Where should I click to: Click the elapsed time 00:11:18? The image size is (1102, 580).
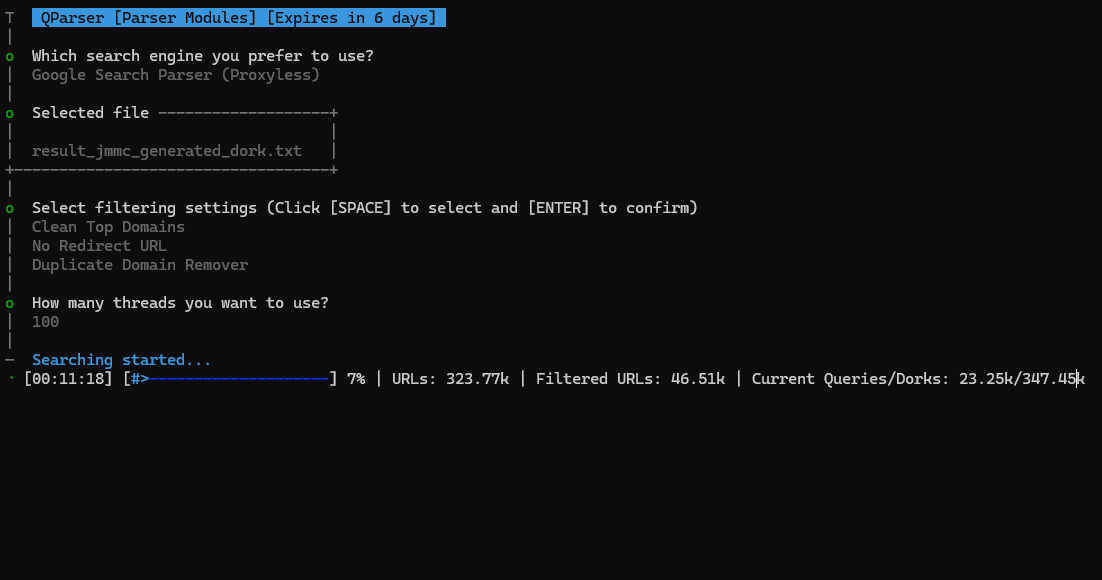[x=68, y=380]
